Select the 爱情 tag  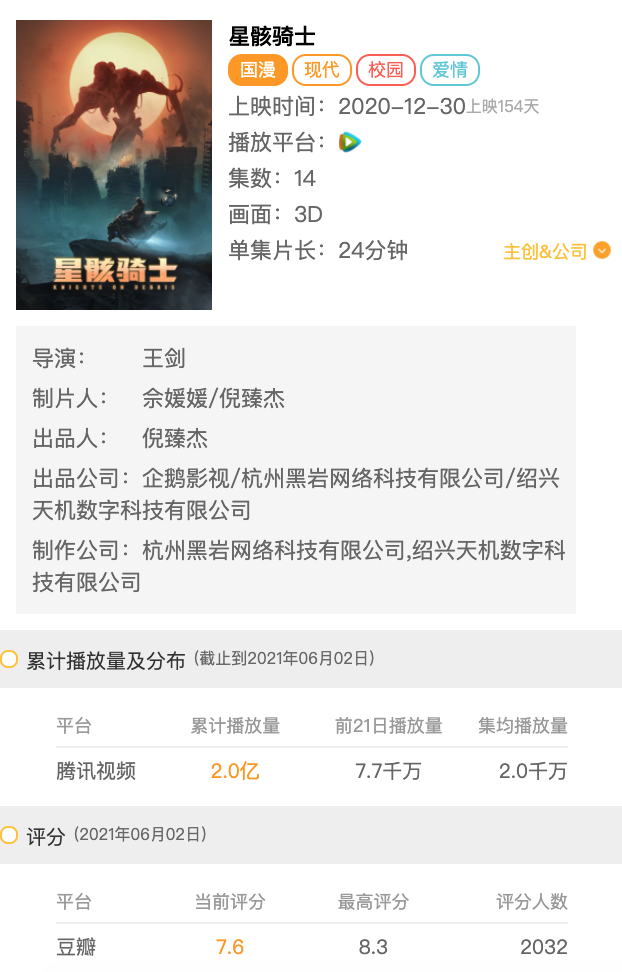450,70
